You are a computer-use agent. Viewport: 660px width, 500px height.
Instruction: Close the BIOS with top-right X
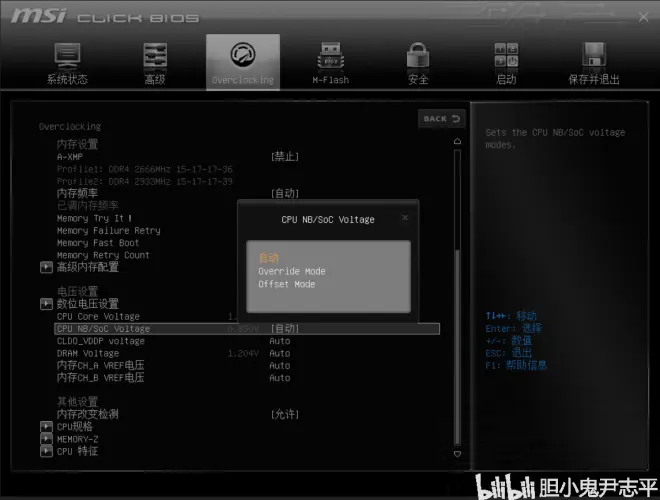(643, 17)
